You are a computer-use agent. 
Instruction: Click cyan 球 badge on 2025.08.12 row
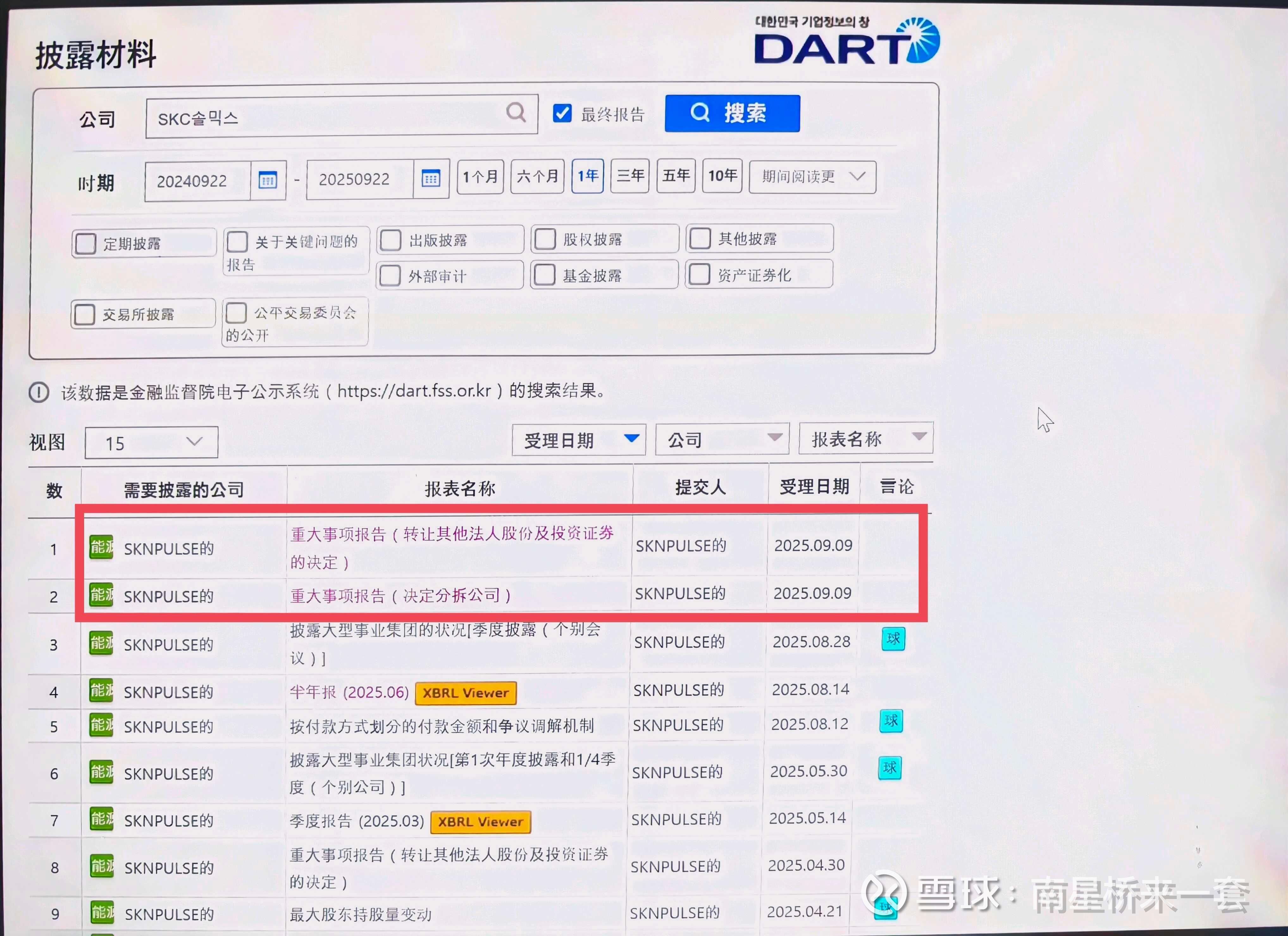pos(891,721)
